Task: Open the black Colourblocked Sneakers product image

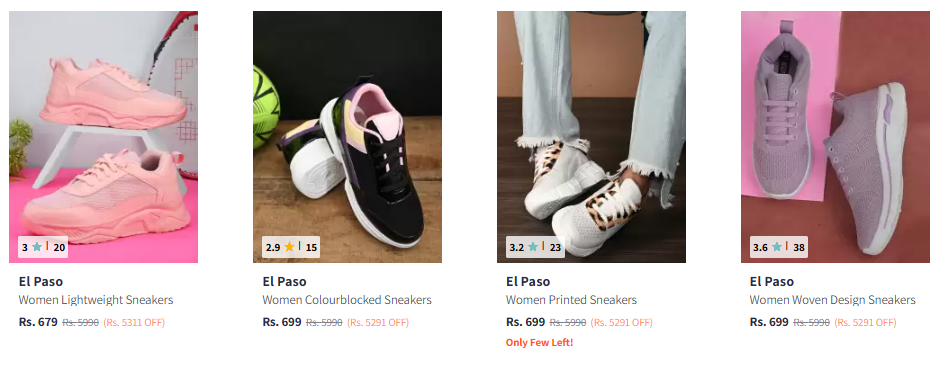Action: tap(347, 137)
